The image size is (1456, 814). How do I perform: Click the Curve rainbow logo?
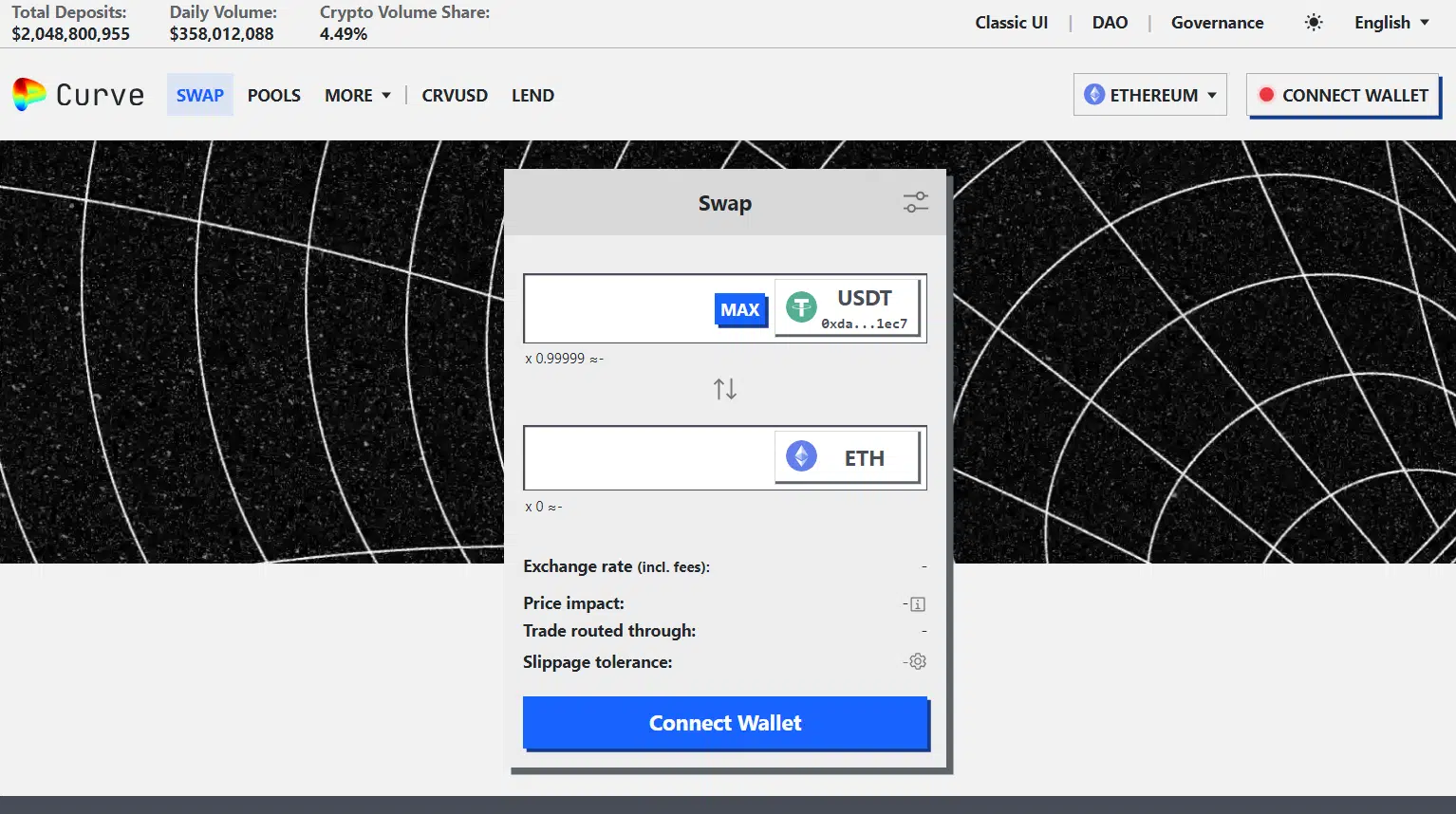tap(29, 95)
